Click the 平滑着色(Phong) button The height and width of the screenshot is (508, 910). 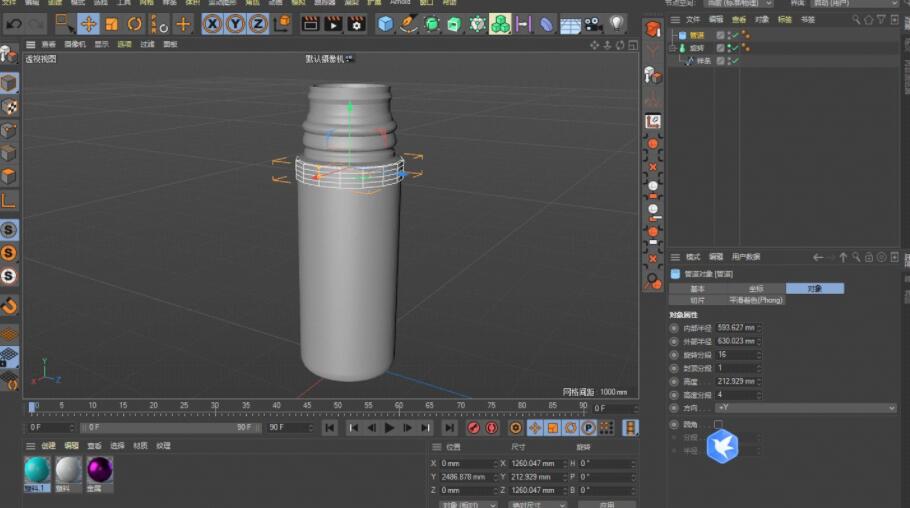pos(756,299)
